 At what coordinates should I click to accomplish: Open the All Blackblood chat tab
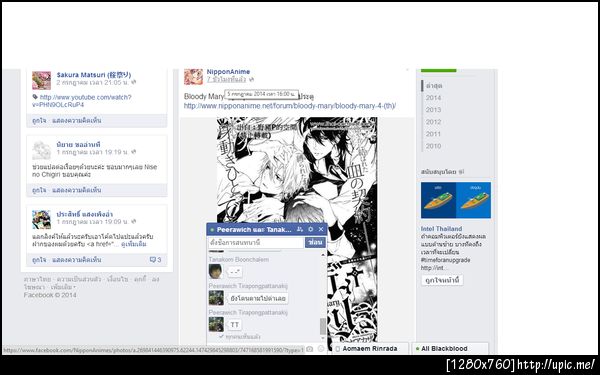pyautogui.click(x=450, y=349)
